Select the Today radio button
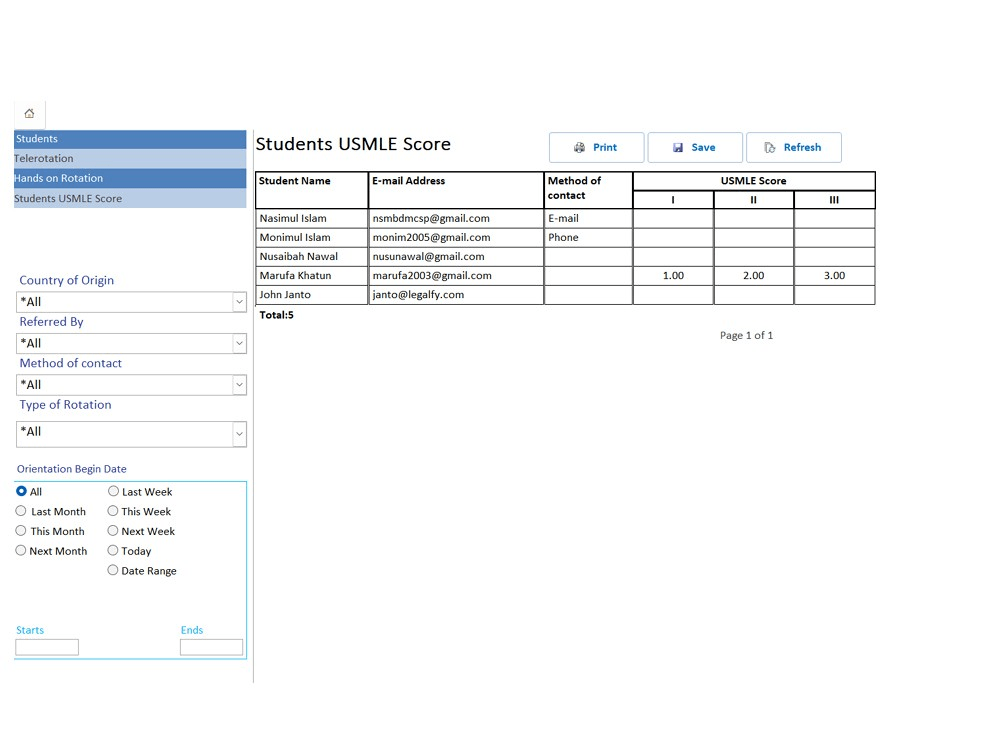The image size is (1000, 750). tap(113, 550)
